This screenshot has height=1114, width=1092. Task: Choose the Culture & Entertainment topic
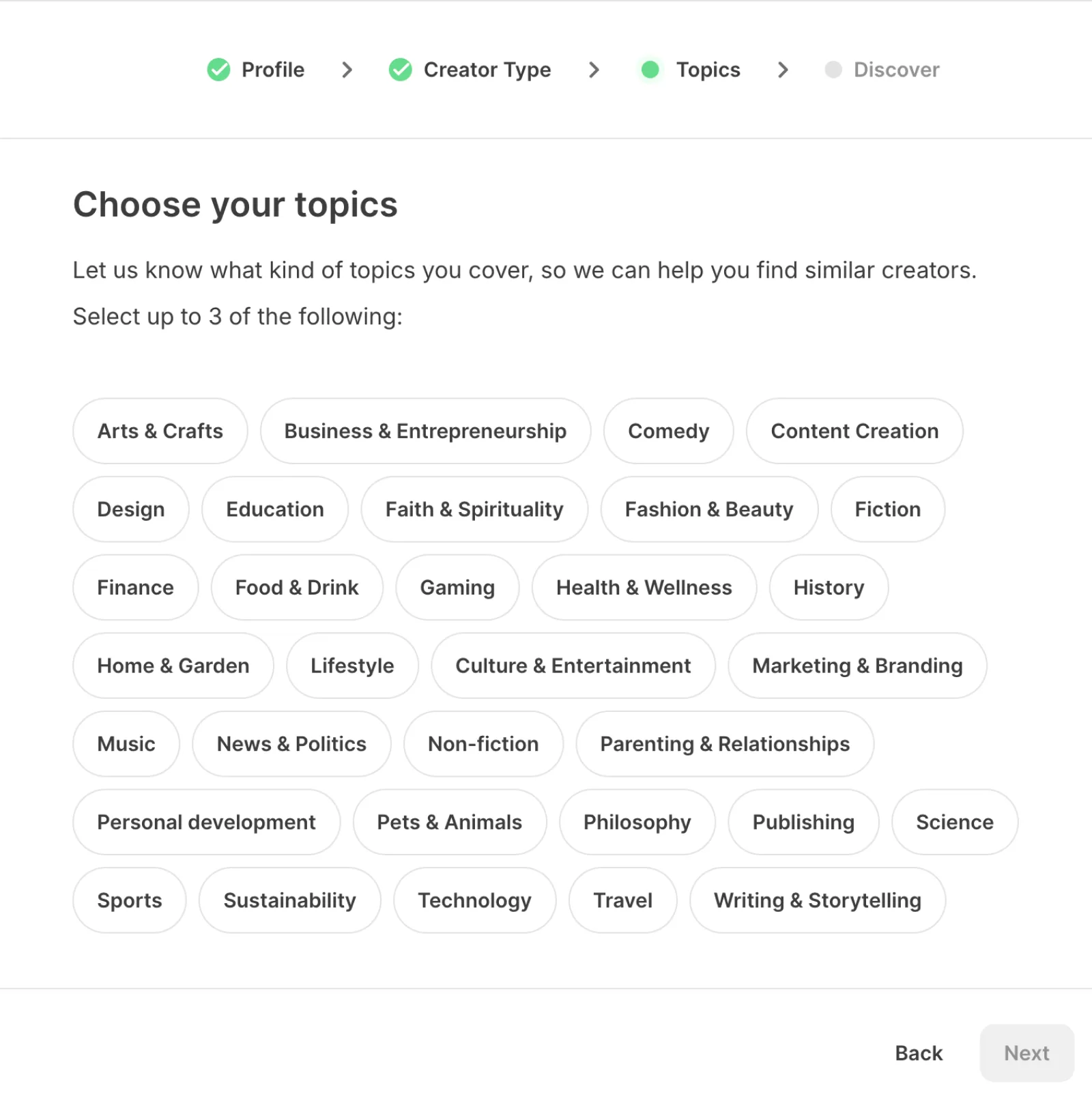pos(573,666)
